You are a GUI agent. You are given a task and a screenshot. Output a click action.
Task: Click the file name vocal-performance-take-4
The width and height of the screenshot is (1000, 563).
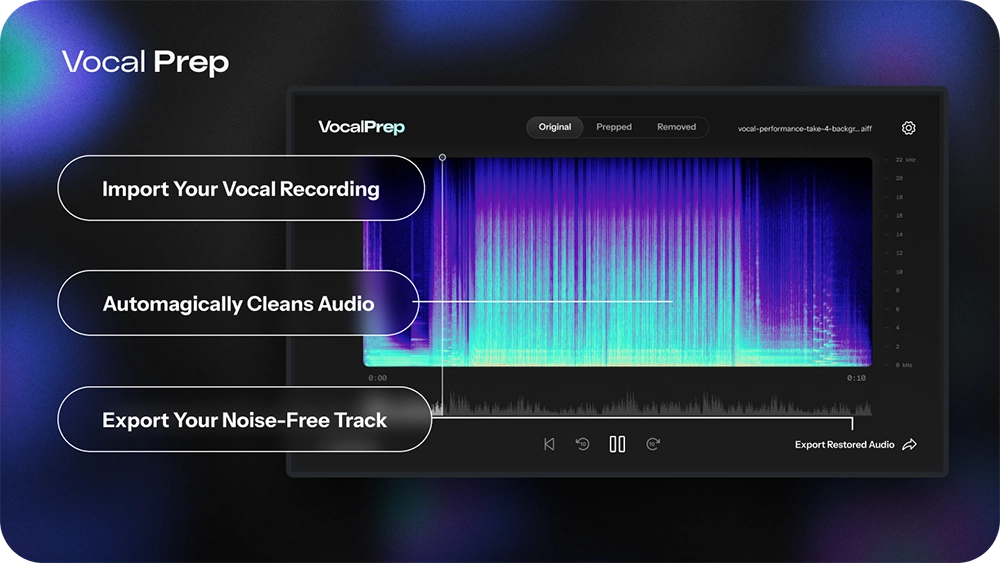(805, 128)
